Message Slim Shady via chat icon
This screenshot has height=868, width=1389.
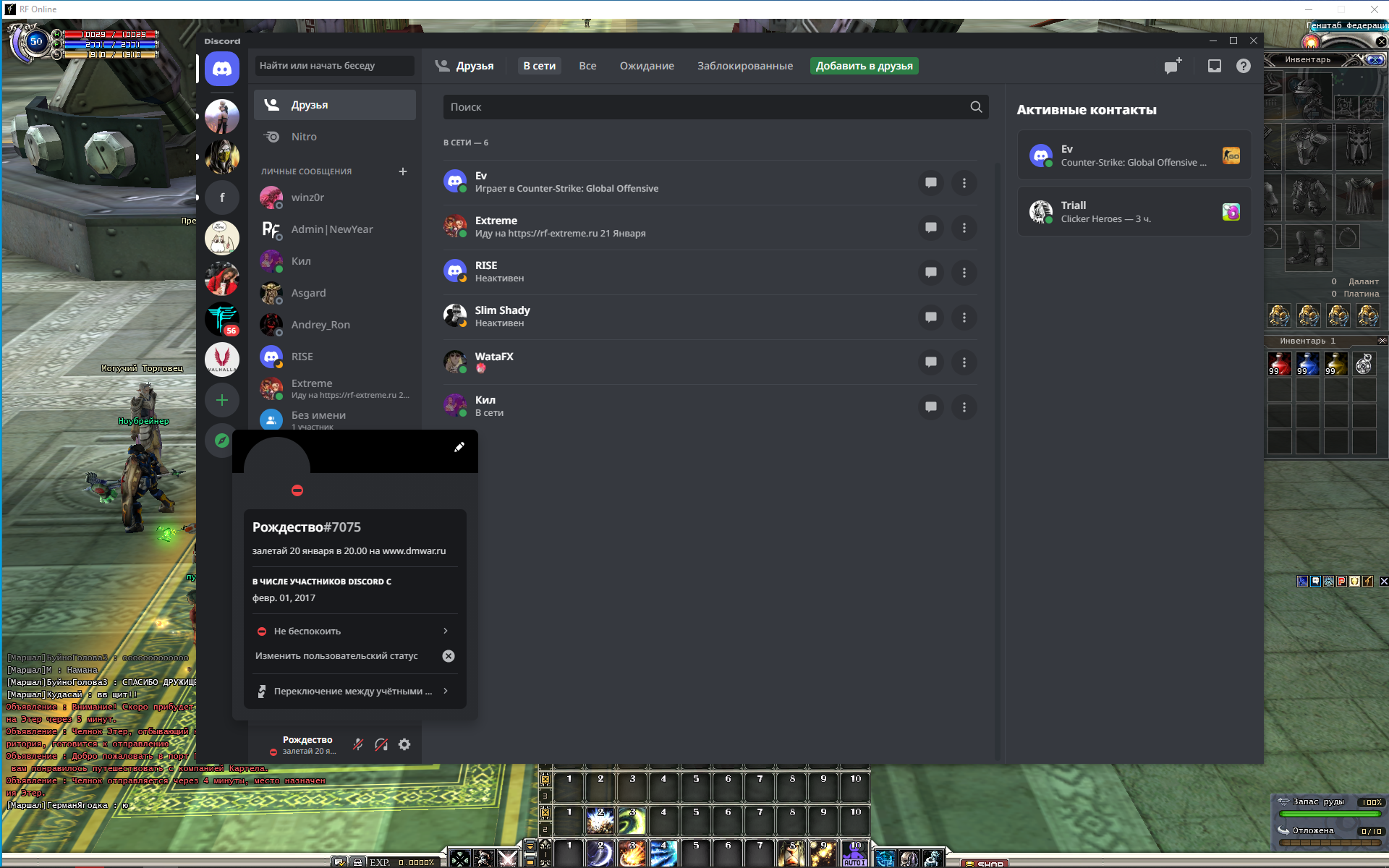(931, 318)
